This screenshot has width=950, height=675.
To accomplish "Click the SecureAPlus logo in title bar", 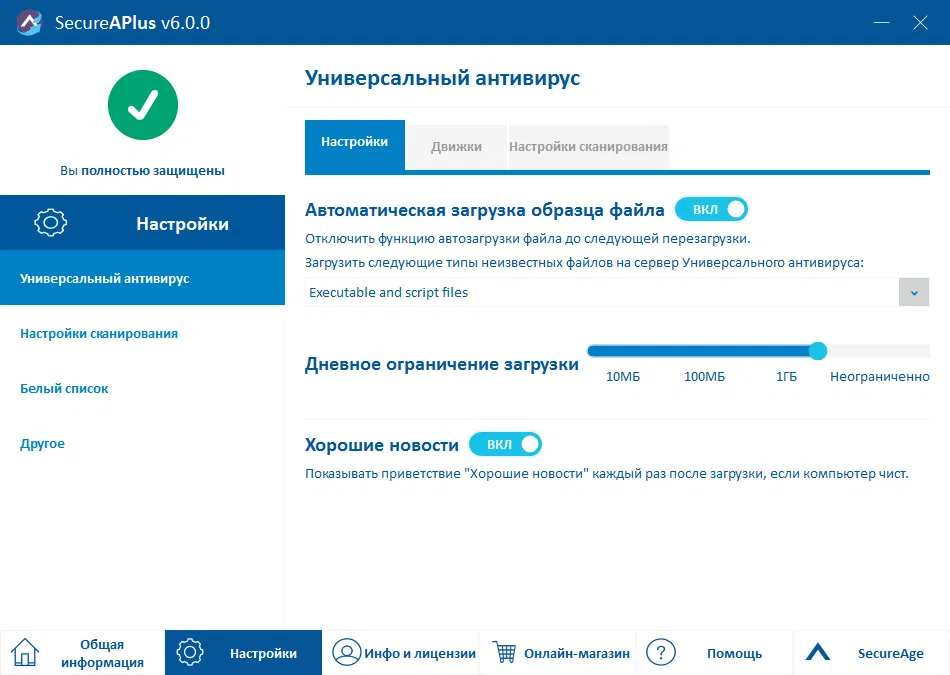I will pyautogui.click(x=28, y=22).
